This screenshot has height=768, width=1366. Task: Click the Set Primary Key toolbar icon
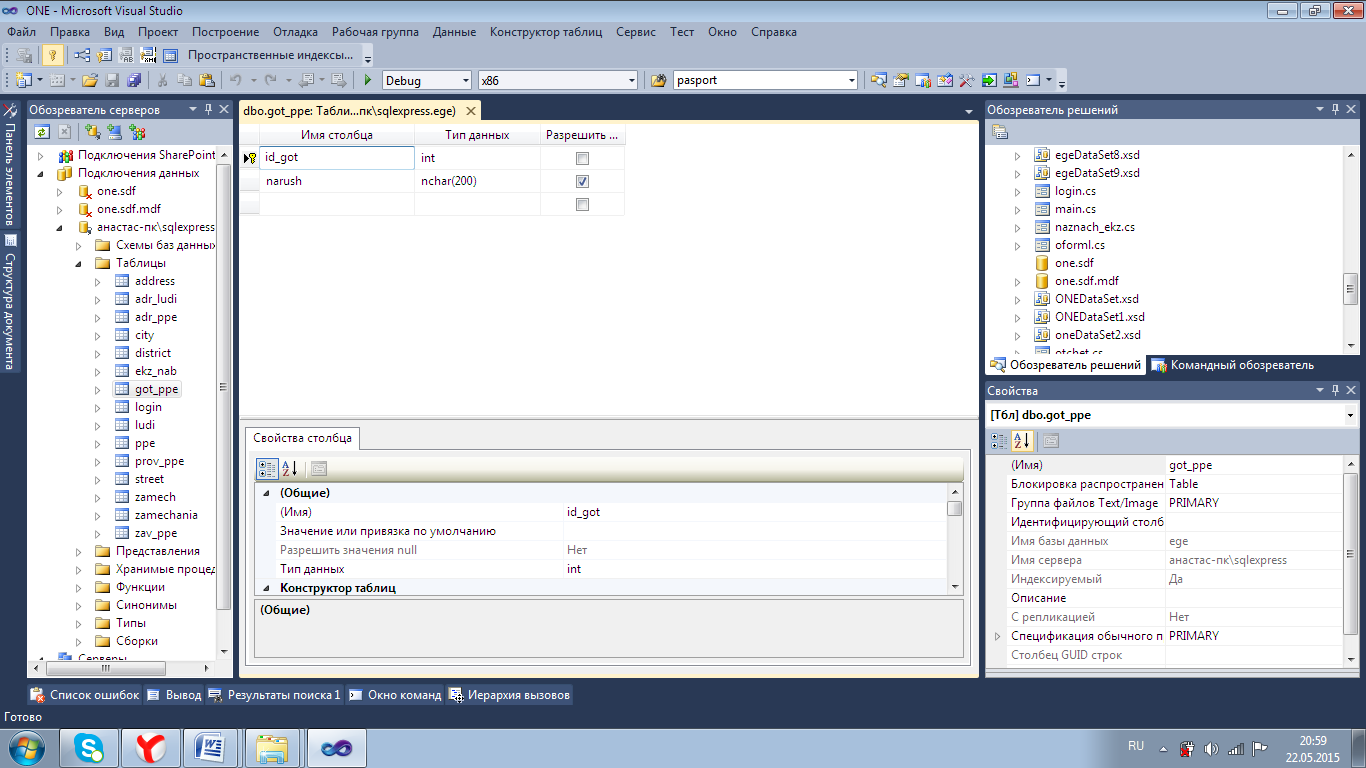(x=51, y=55)
